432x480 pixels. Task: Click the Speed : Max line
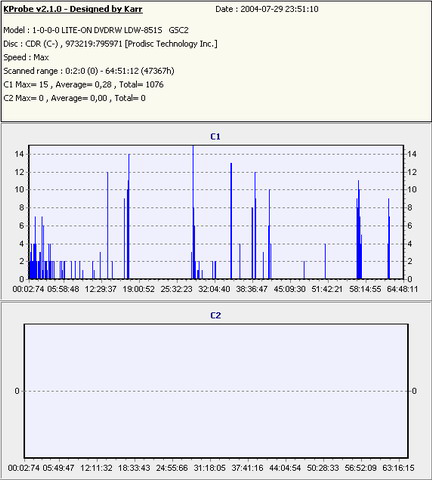click(26, 57)
